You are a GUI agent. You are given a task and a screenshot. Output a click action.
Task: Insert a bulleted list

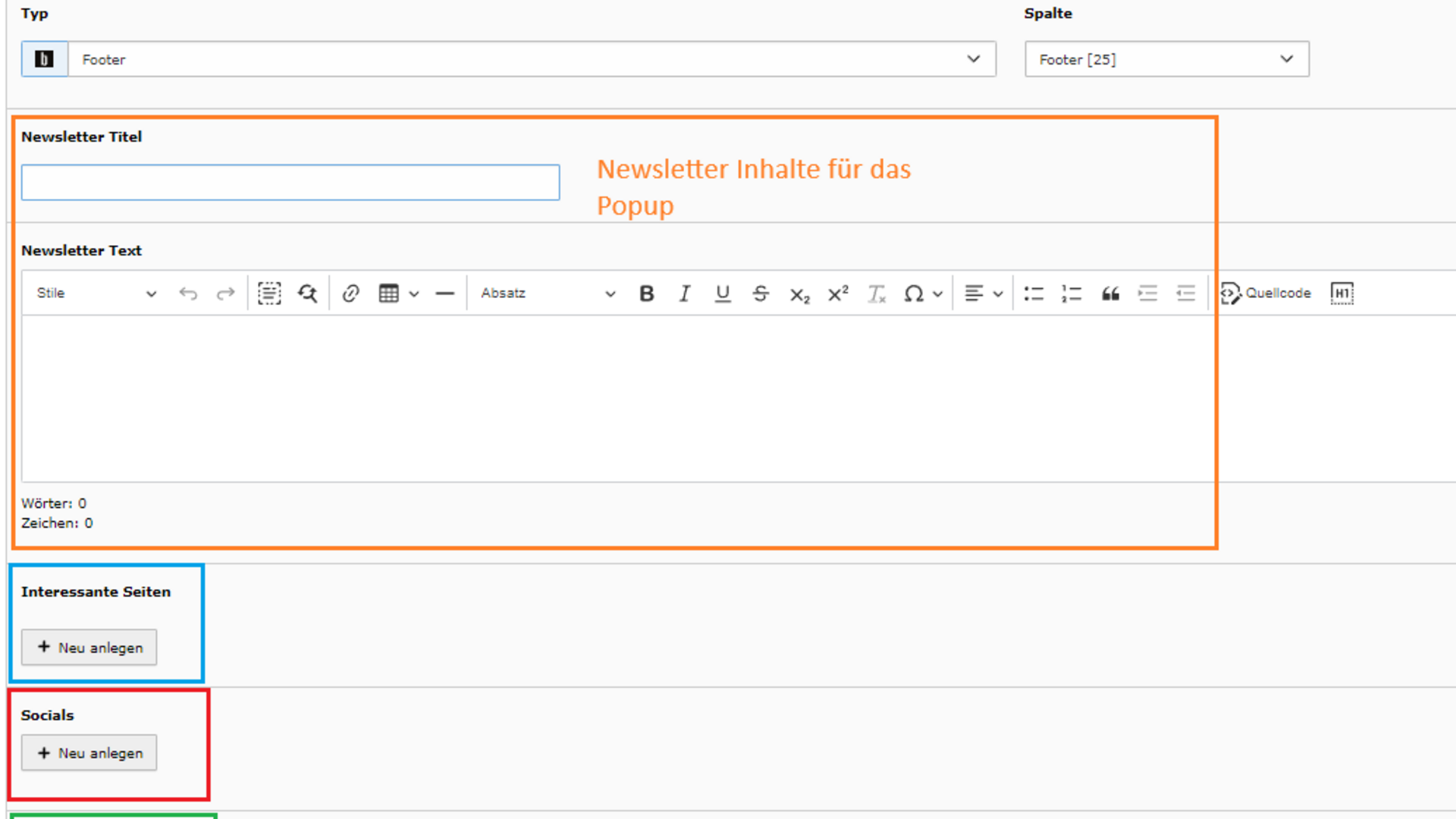coord(1034,293)
